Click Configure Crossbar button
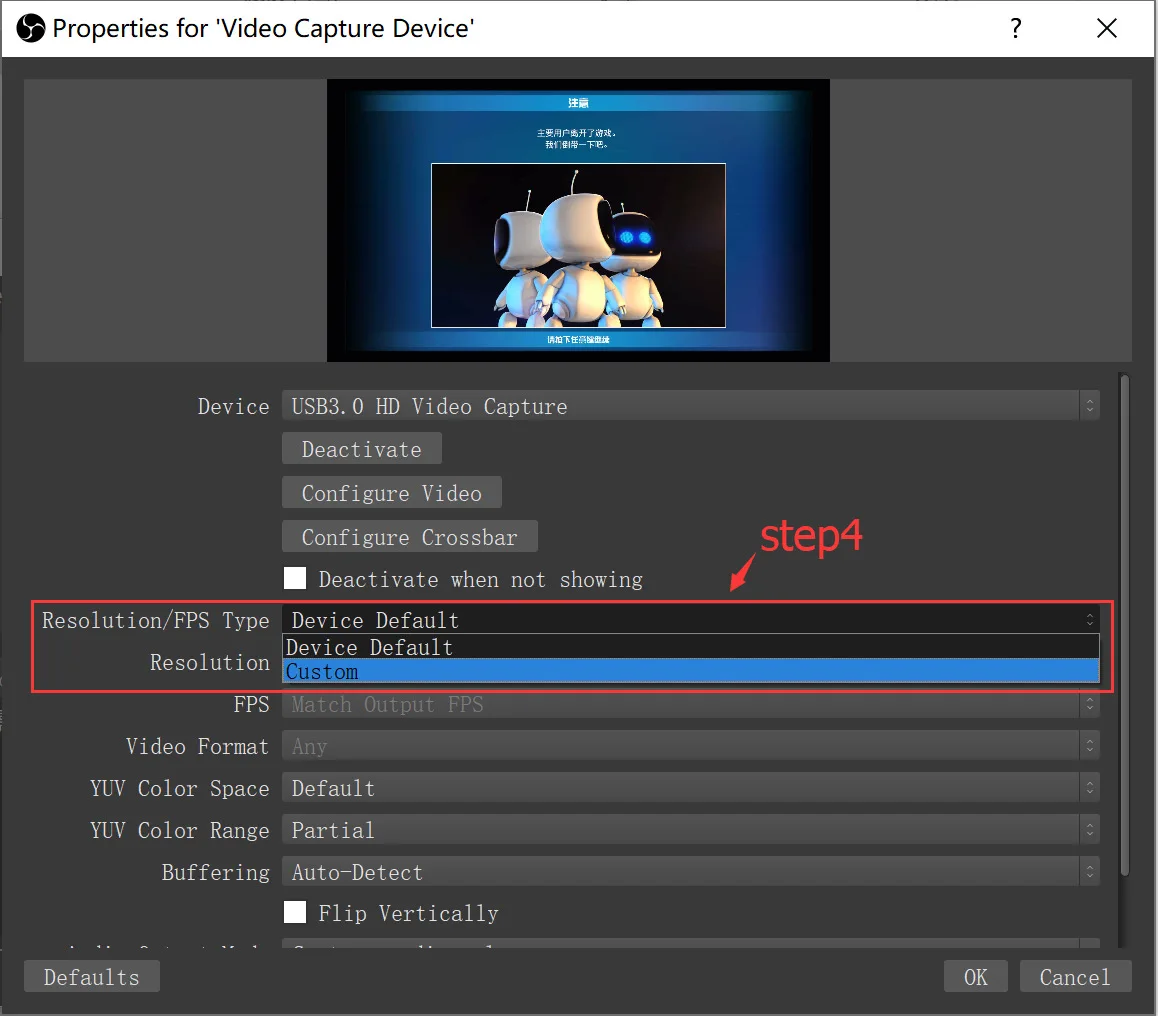 (x=410, y=537)
